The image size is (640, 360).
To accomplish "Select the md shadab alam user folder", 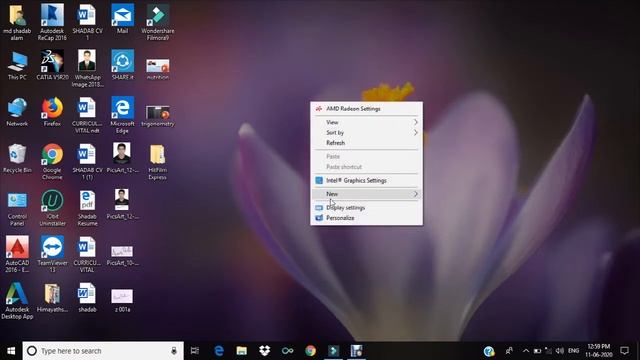I will [17, 22].
